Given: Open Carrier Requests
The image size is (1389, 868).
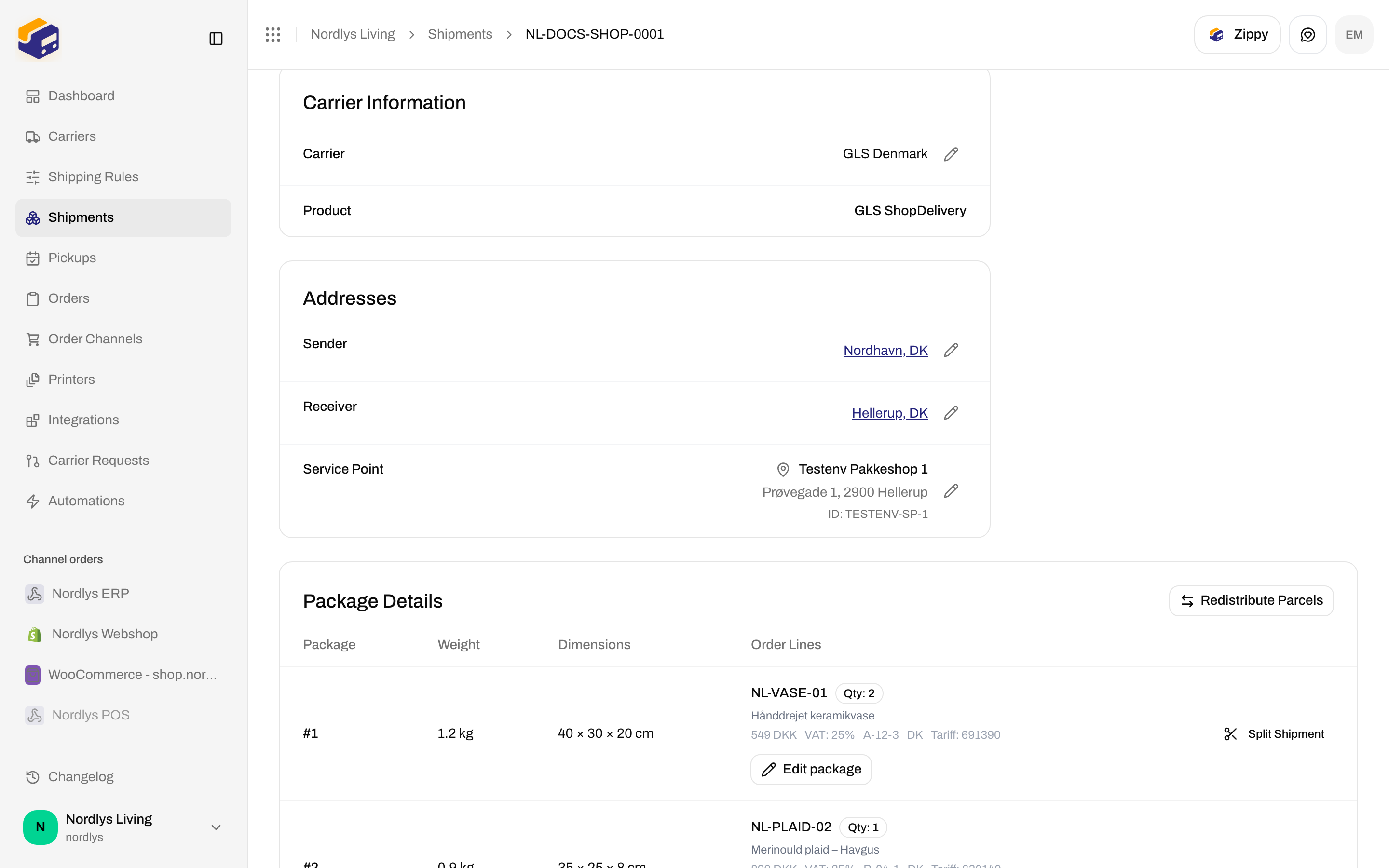Looking at the screenshot, I should [123, 461].
